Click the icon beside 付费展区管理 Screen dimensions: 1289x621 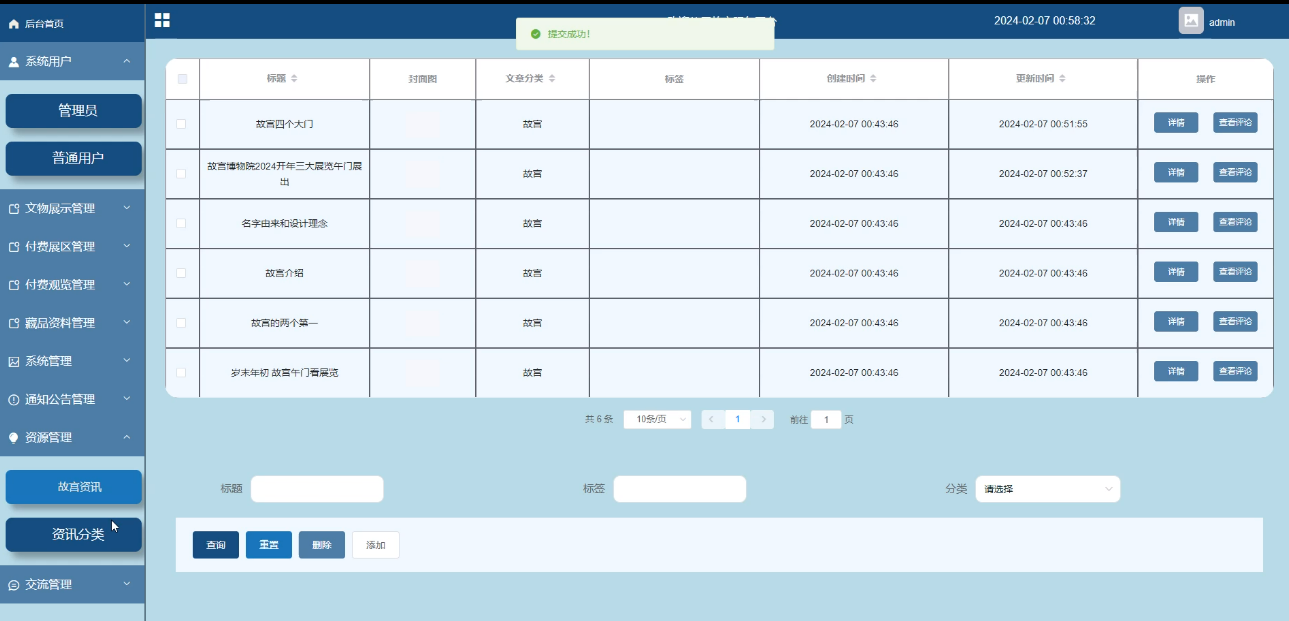14,247
